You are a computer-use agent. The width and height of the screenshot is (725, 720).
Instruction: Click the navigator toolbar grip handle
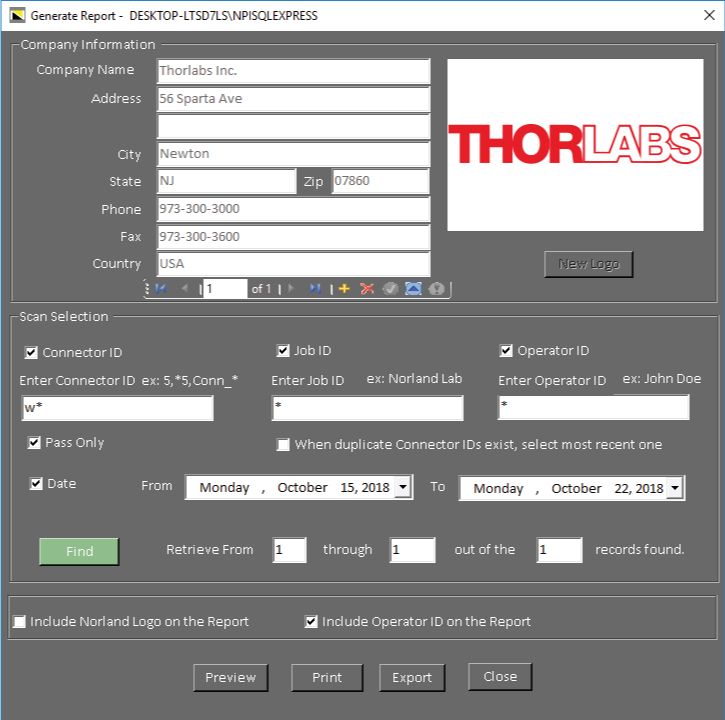coord(147,289)
